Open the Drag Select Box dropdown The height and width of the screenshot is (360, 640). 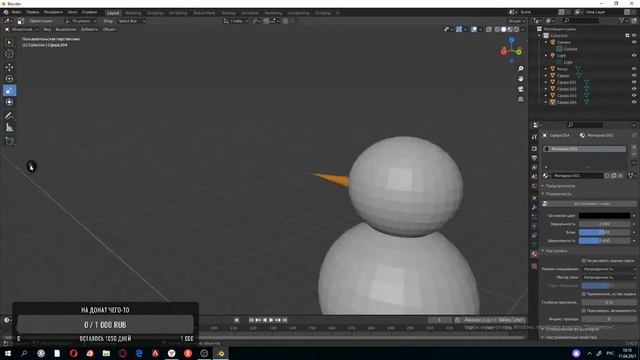pyautogui.click(x=131, y=21)
